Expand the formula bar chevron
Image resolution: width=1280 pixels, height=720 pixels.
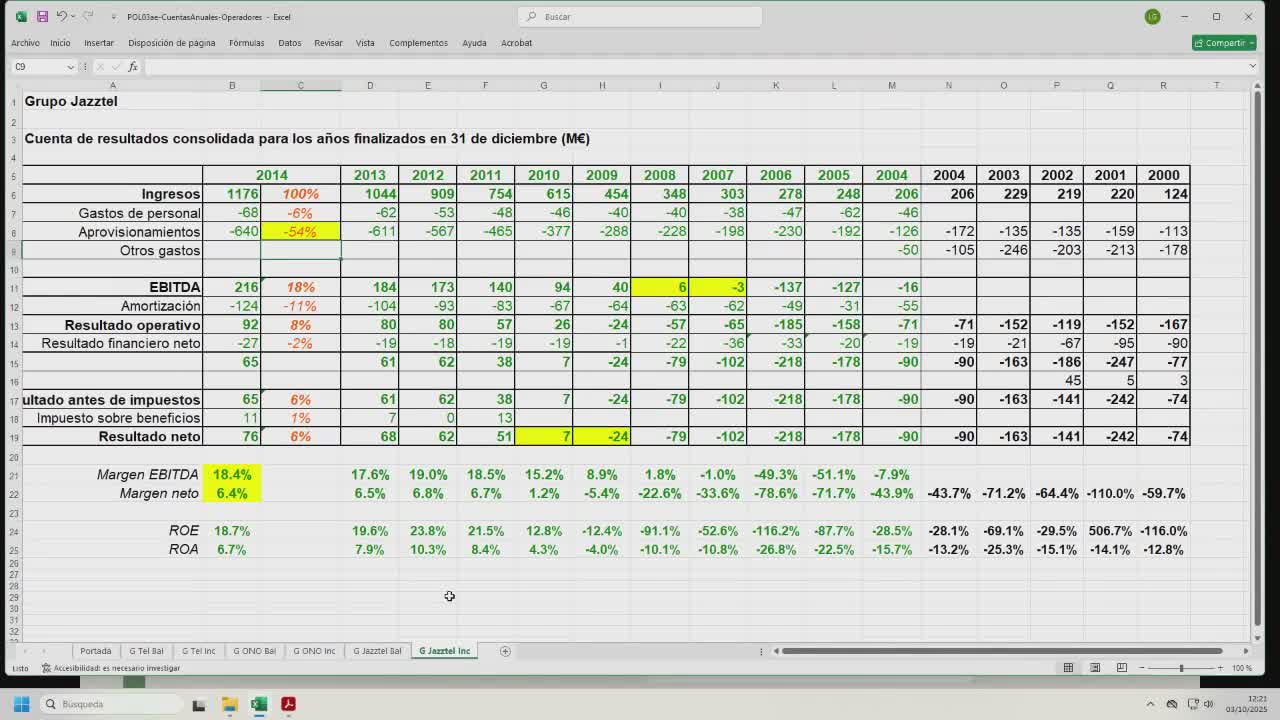point(1252,67)
